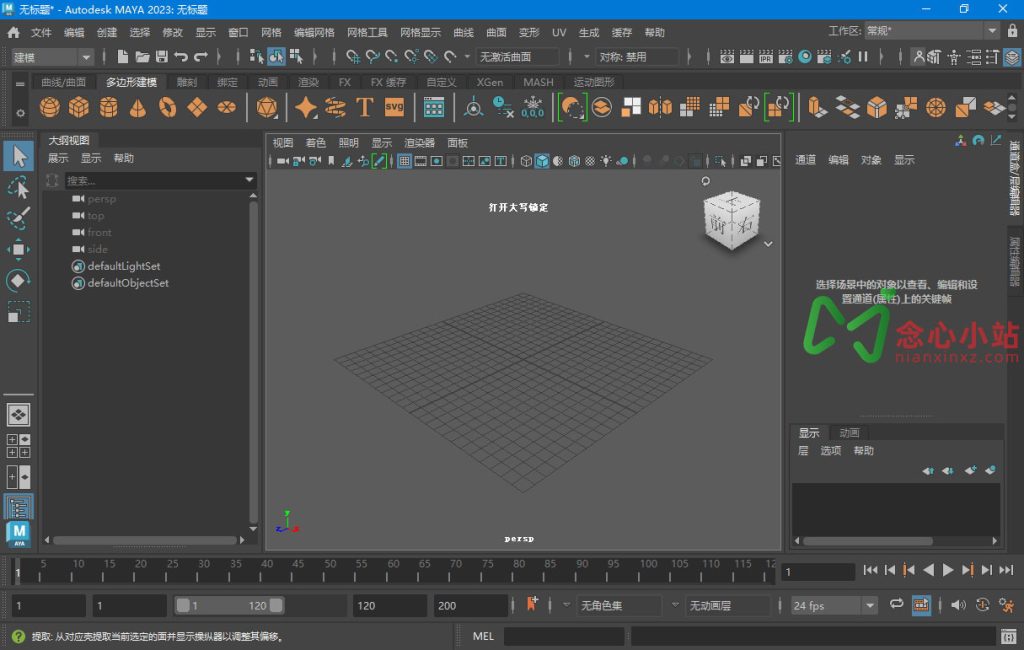Open the viewport 着色 menu

[315, 142]
